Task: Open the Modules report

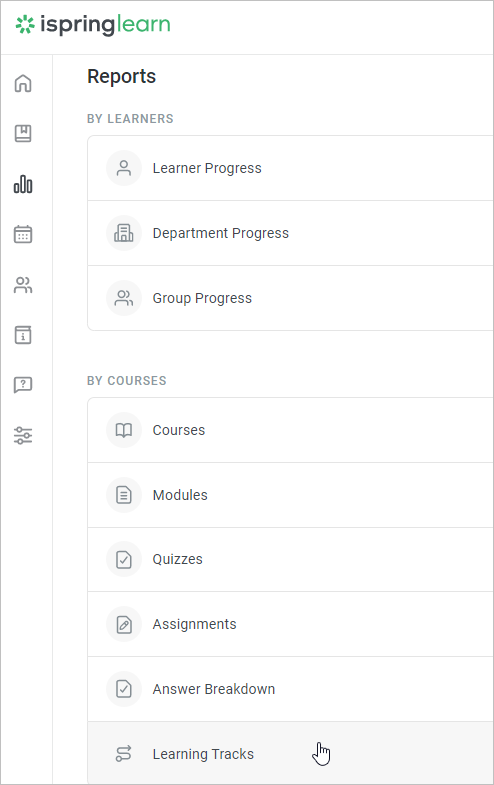Action: (x=291, y=495)
